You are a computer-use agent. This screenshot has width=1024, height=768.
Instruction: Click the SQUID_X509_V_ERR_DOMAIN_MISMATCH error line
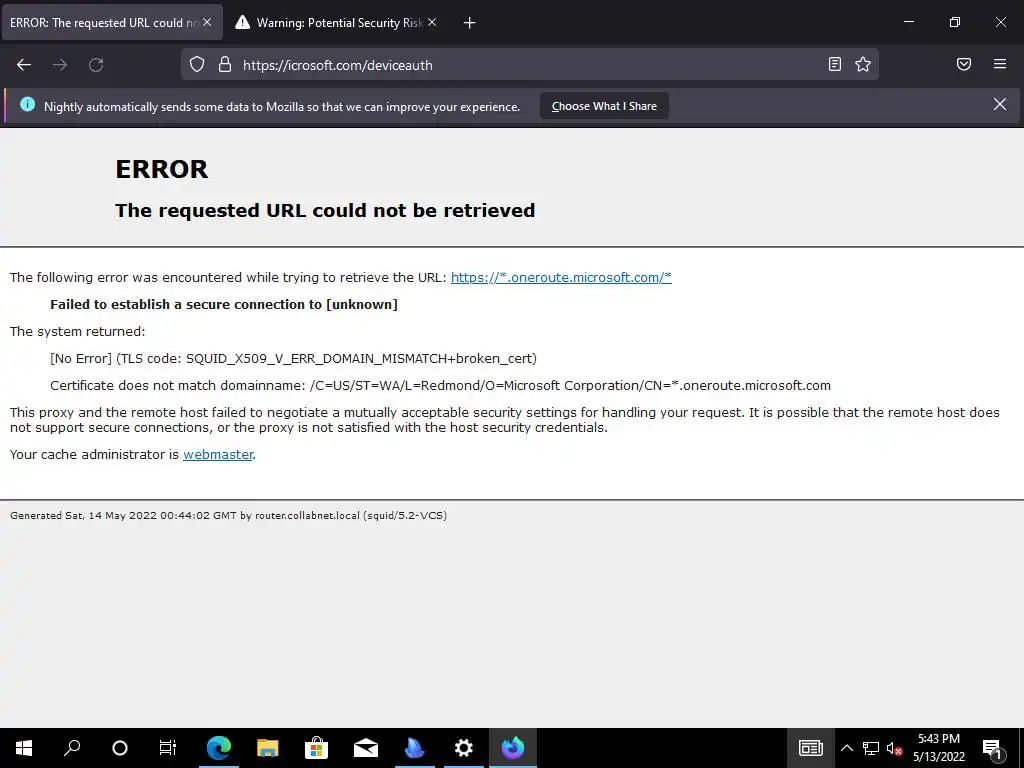[x=293, y=359]
